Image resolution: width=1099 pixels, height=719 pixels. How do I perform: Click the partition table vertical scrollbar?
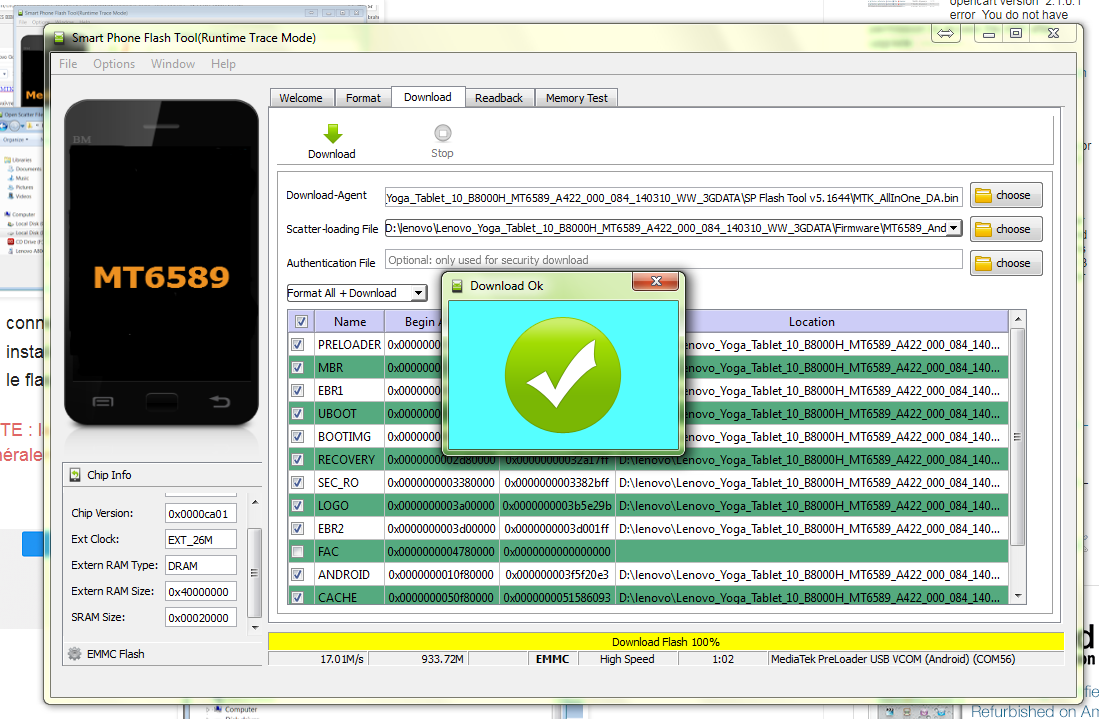click(x=1018, y=456)
